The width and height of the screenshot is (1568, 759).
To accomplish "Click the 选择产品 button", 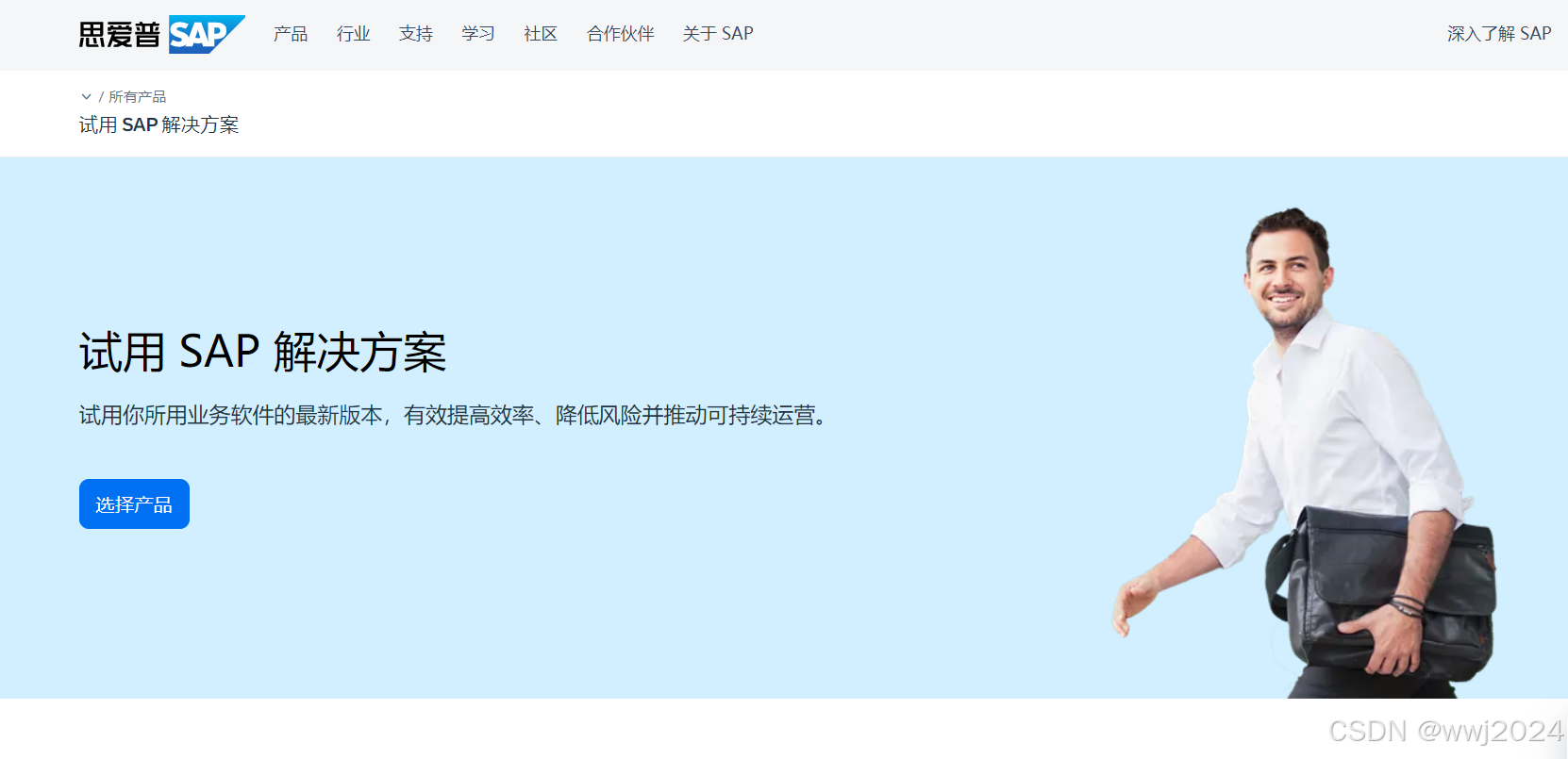I will pyautogui.click(x=134, y=504).
